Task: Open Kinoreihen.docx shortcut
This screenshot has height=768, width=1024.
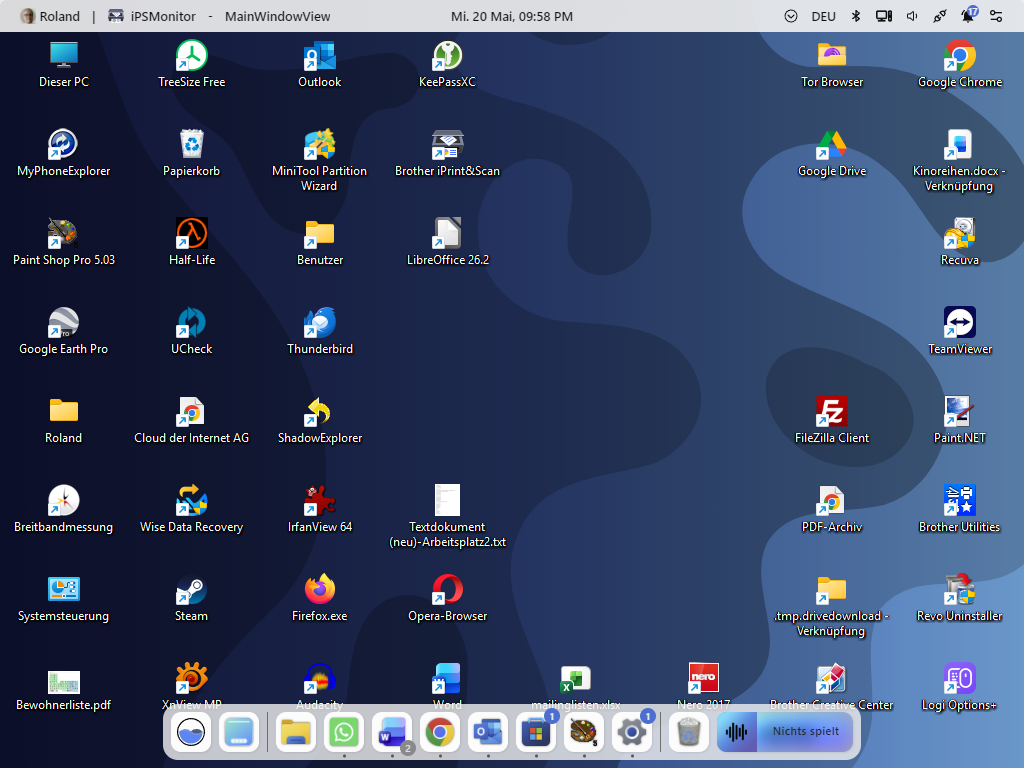Action: (959, 160)
